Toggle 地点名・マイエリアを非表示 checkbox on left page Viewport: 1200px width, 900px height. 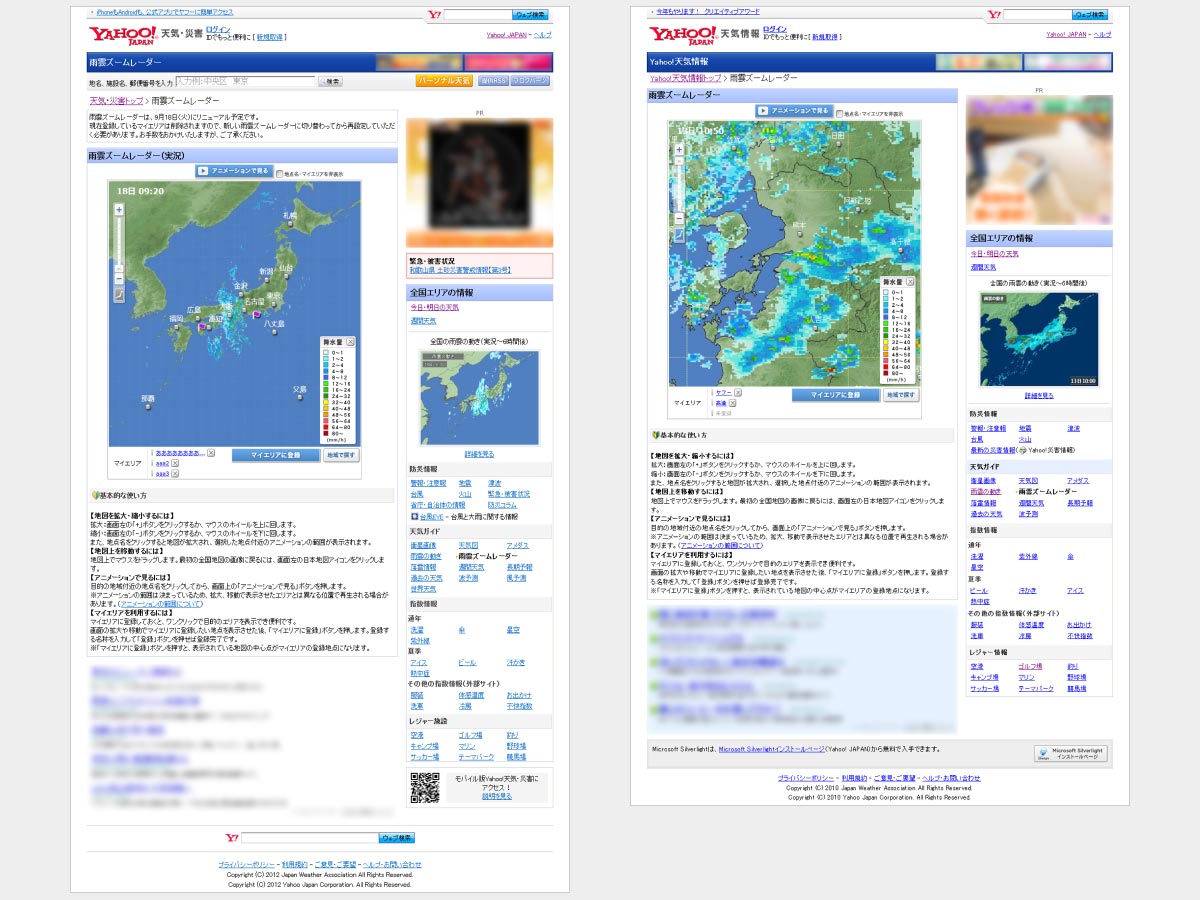(280, 173)
